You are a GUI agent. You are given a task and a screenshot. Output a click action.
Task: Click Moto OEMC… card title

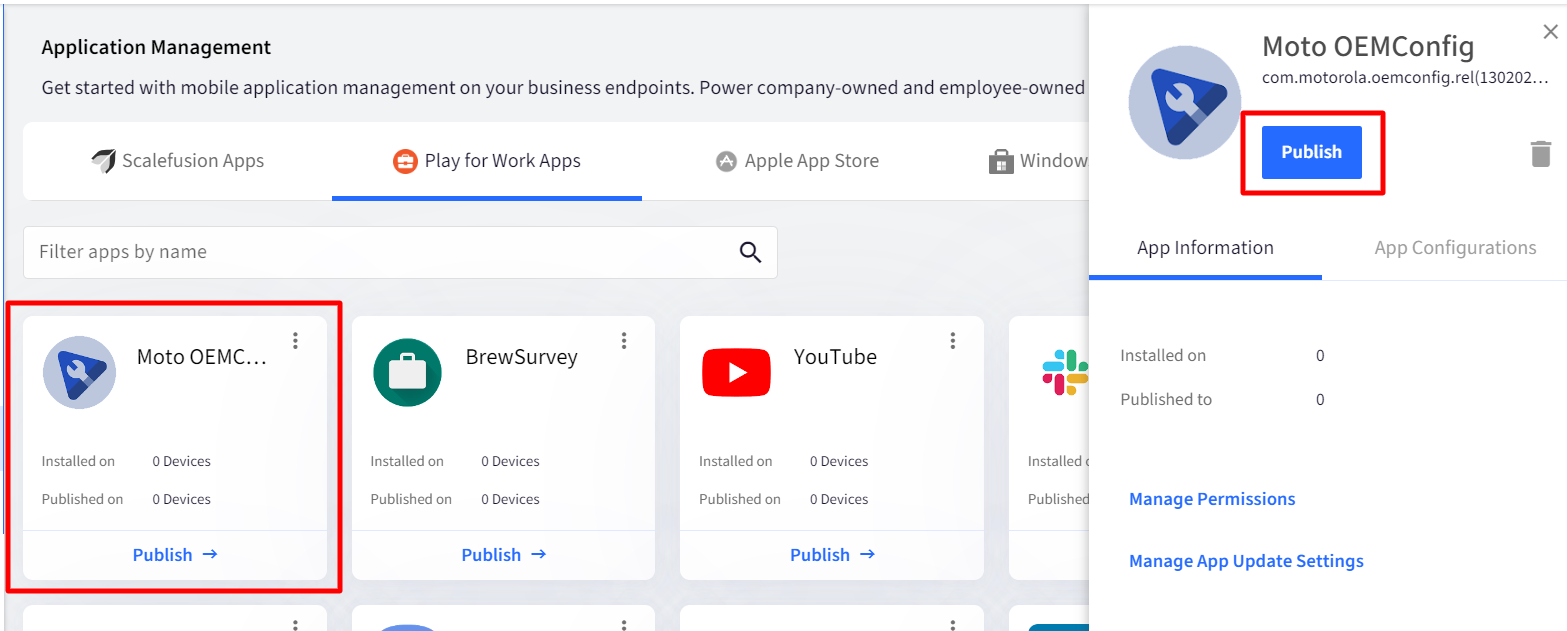coord(202,357)
